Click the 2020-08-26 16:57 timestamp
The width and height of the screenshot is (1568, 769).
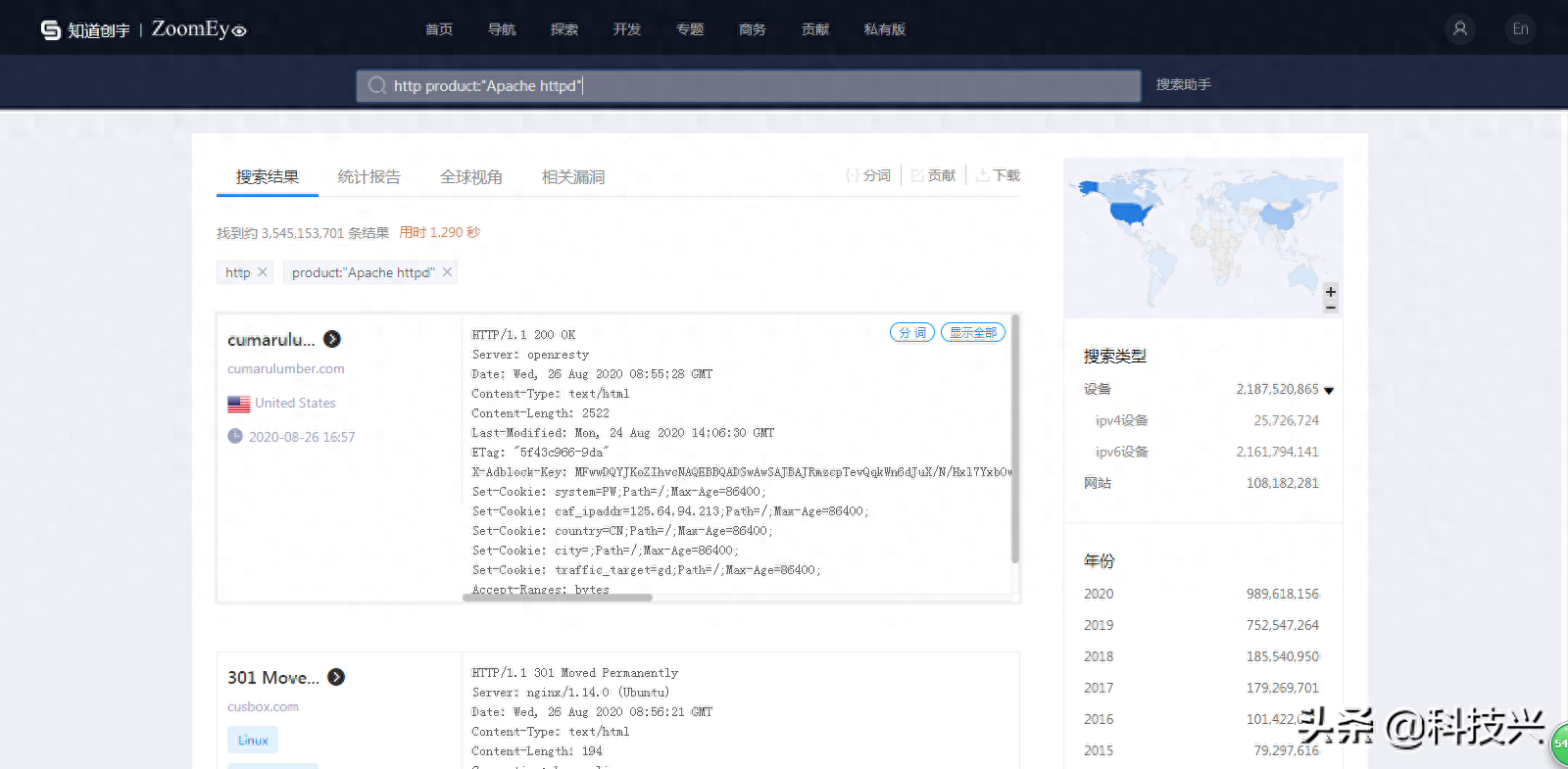(302, 438)
